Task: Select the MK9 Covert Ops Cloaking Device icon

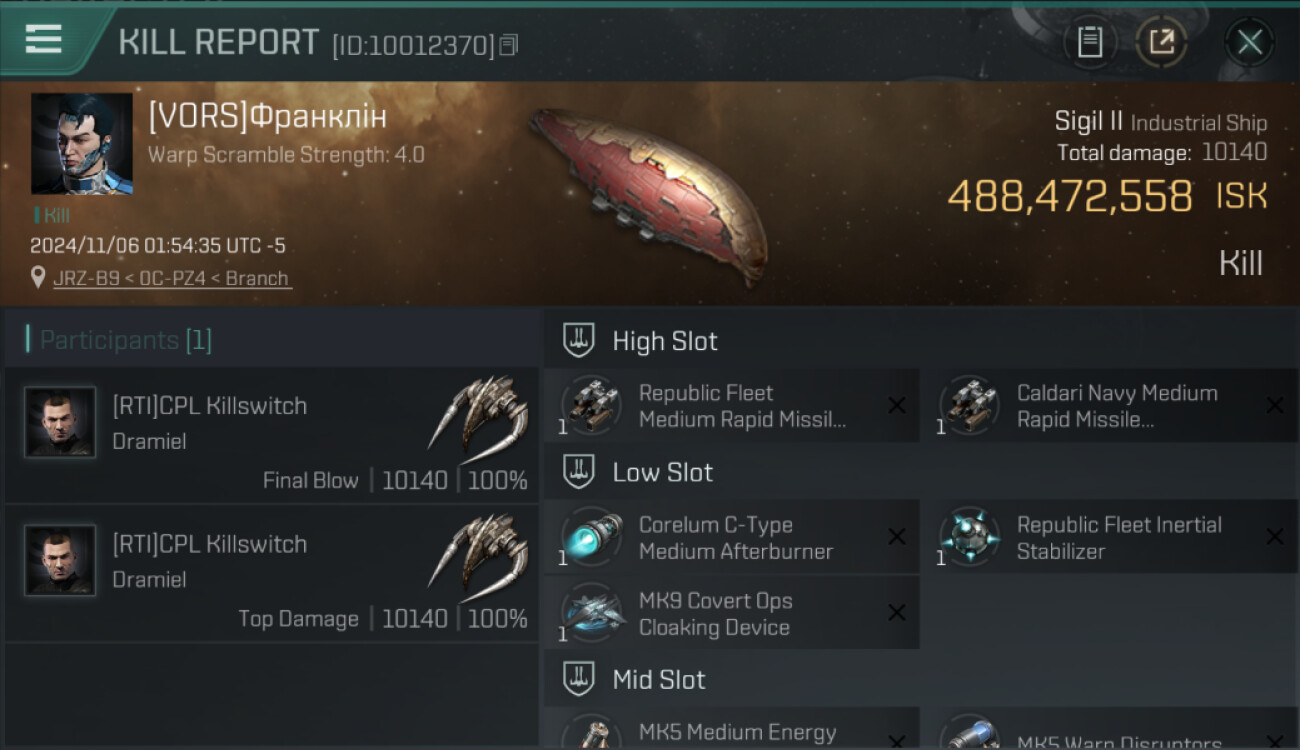Action: click(x=591, y=613)
